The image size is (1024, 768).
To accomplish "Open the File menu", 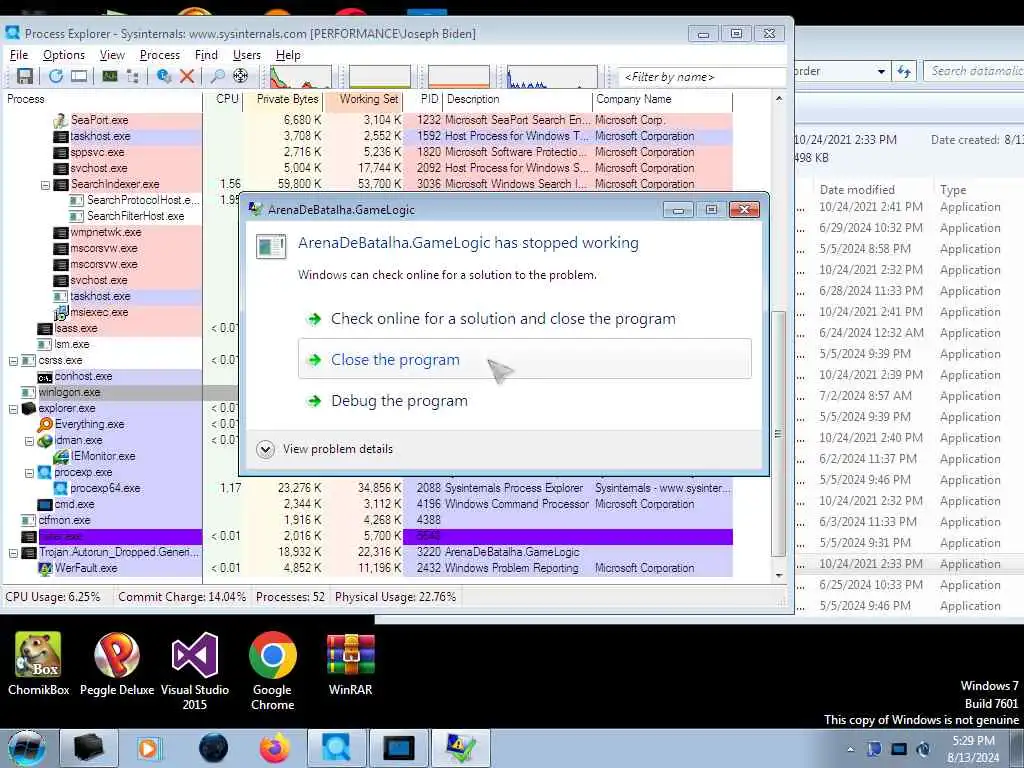I will click(x=19, y=55).
